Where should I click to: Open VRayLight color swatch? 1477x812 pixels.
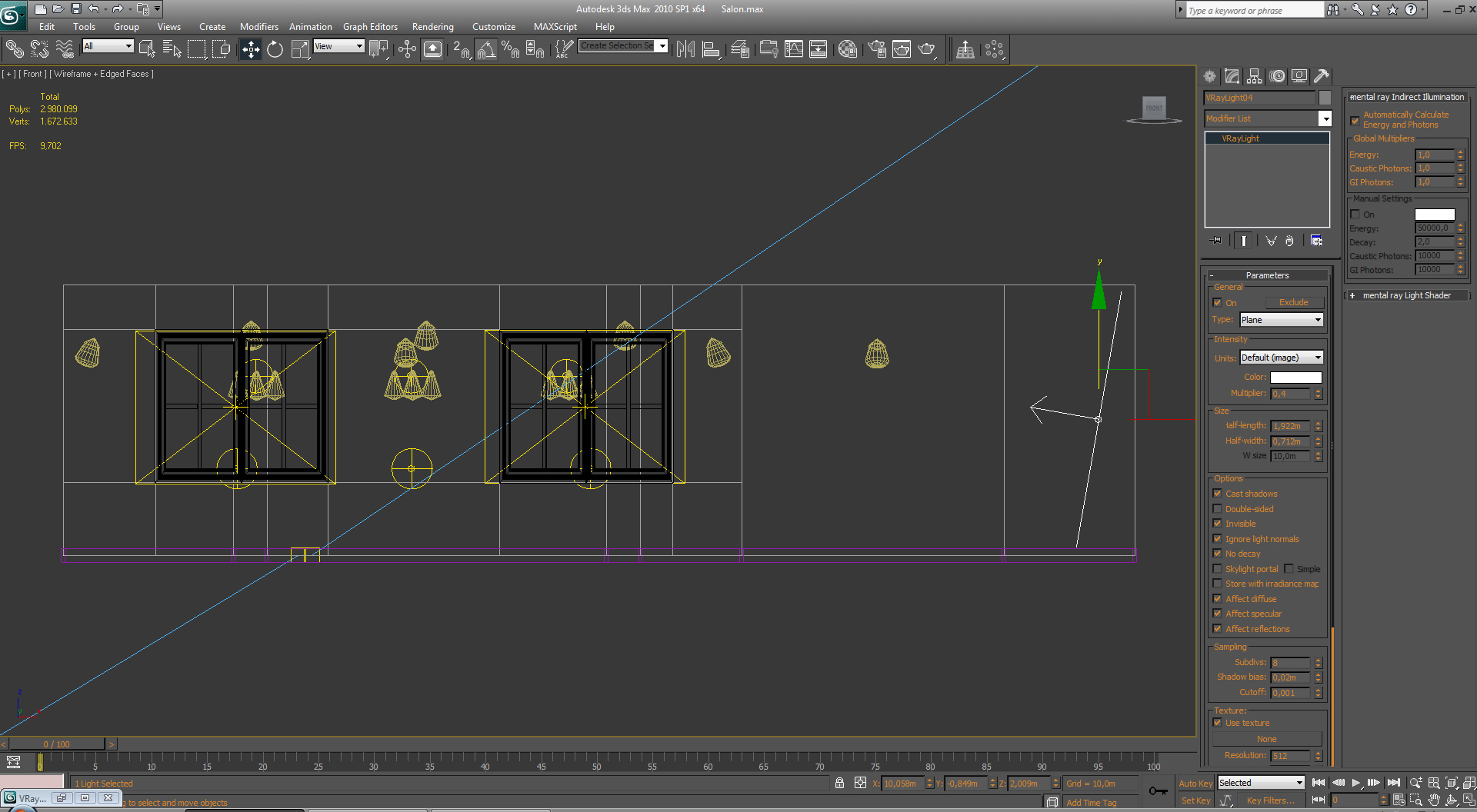[1295, 378]
